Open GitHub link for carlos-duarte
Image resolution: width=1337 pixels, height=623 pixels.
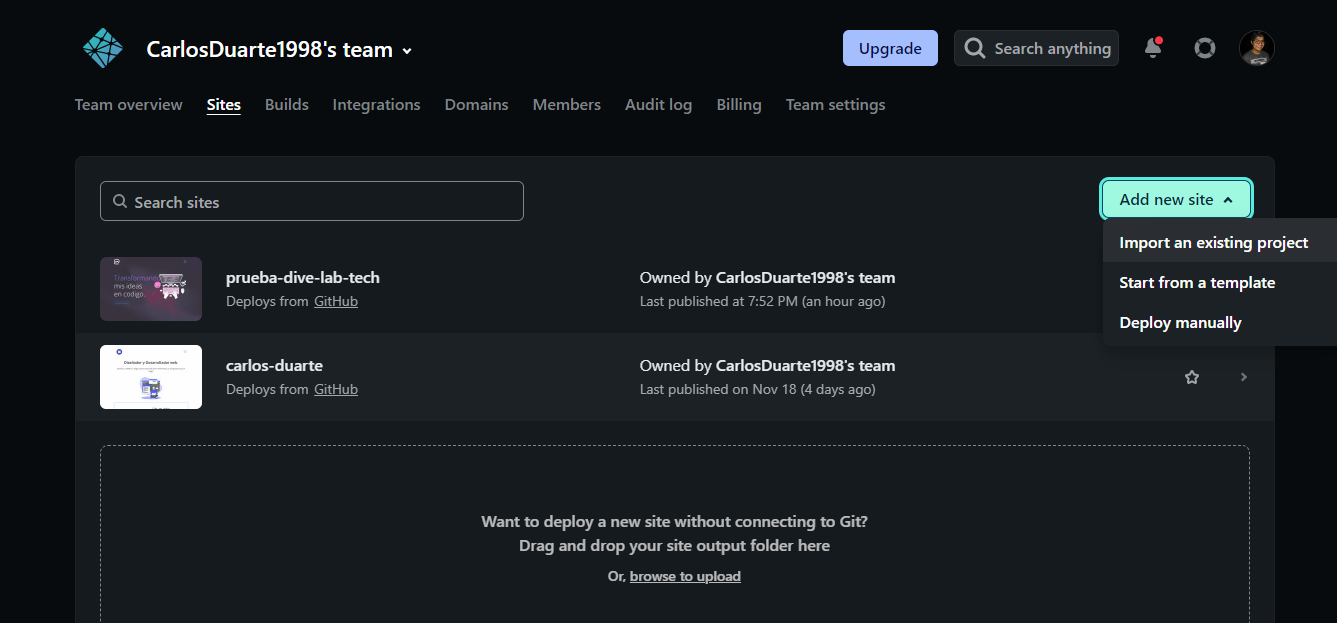click(336, 389)
